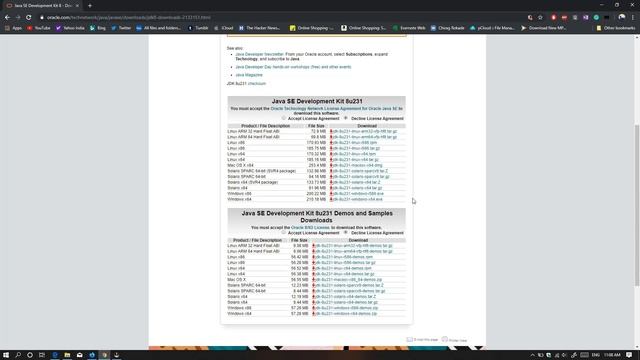
Task: Click the E-mail this page link
Action: point(422,340)
